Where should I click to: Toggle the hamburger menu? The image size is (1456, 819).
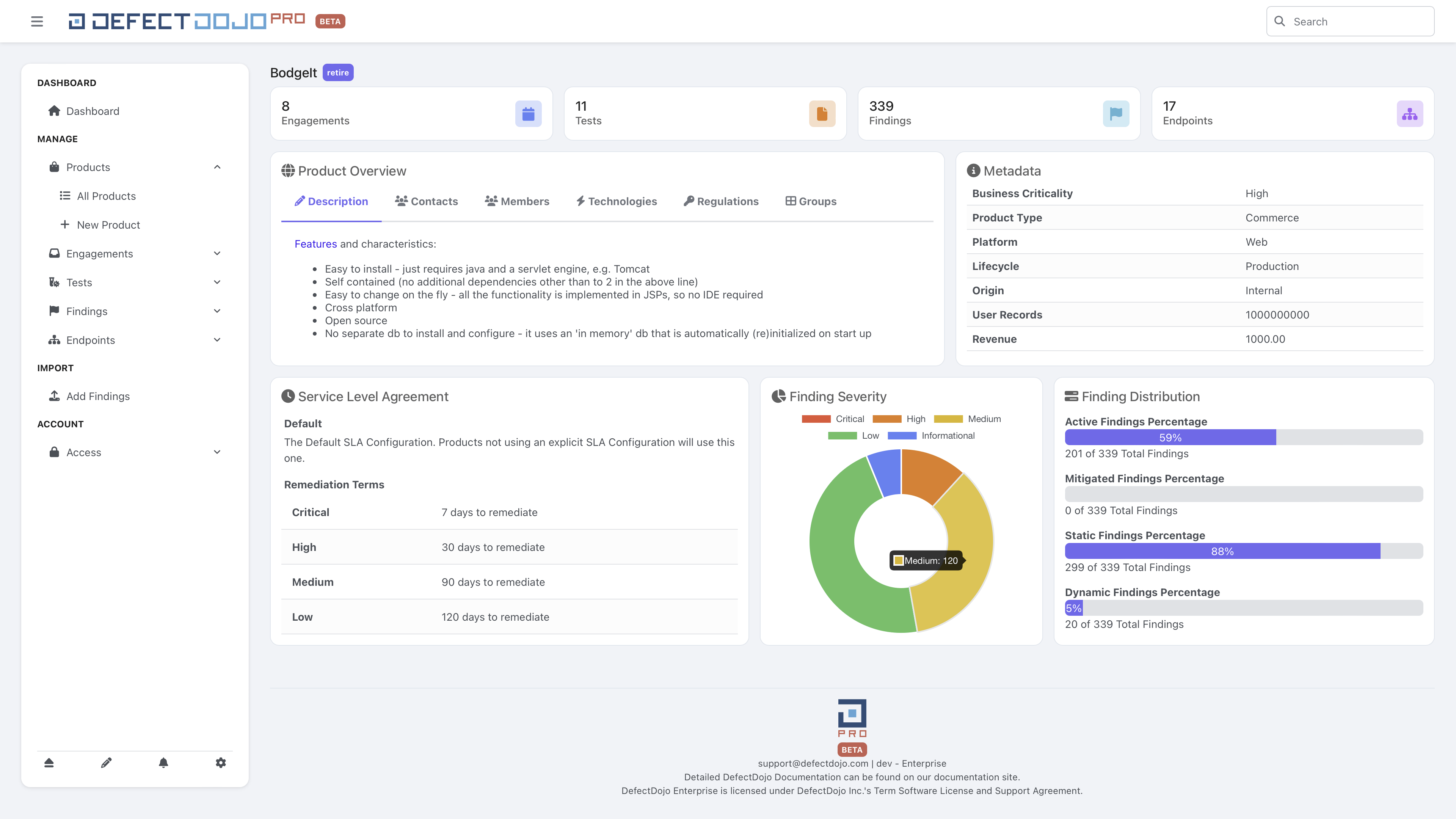pyautogui.click(x=36, y=21)
